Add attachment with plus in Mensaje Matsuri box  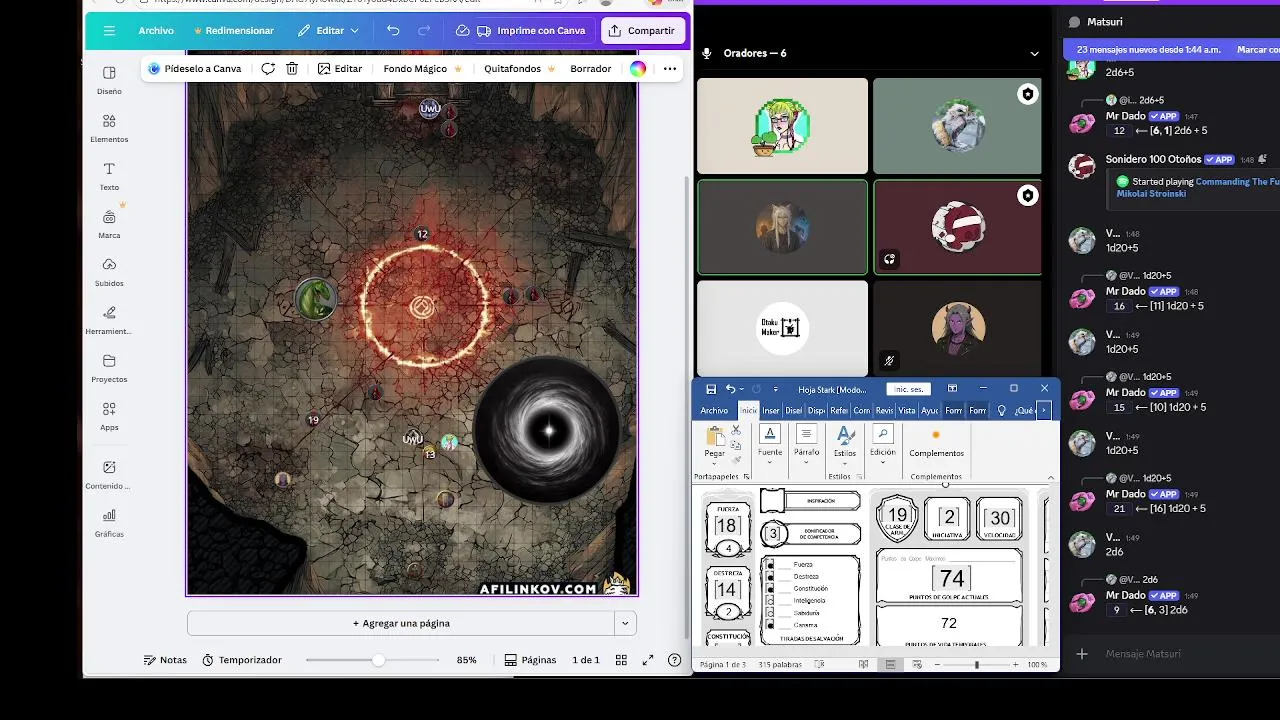click(1082, 654)
